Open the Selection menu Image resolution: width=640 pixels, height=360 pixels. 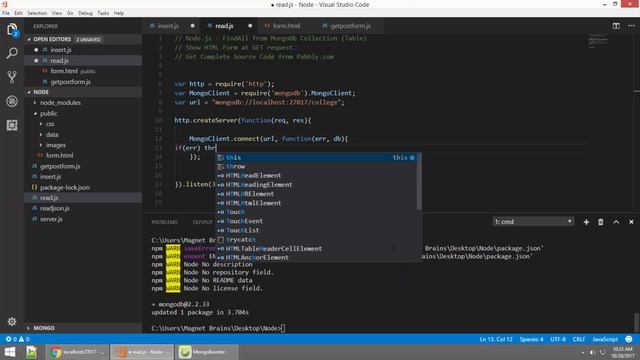pyautogui.click(x=37, y=13)
